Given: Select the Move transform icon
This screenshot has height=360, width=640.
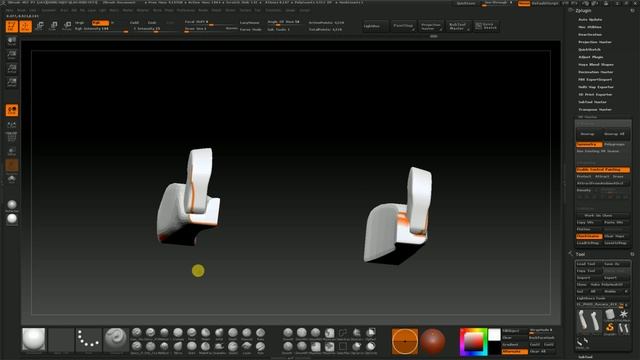Looking at the screenshot, I should [40, 26].
